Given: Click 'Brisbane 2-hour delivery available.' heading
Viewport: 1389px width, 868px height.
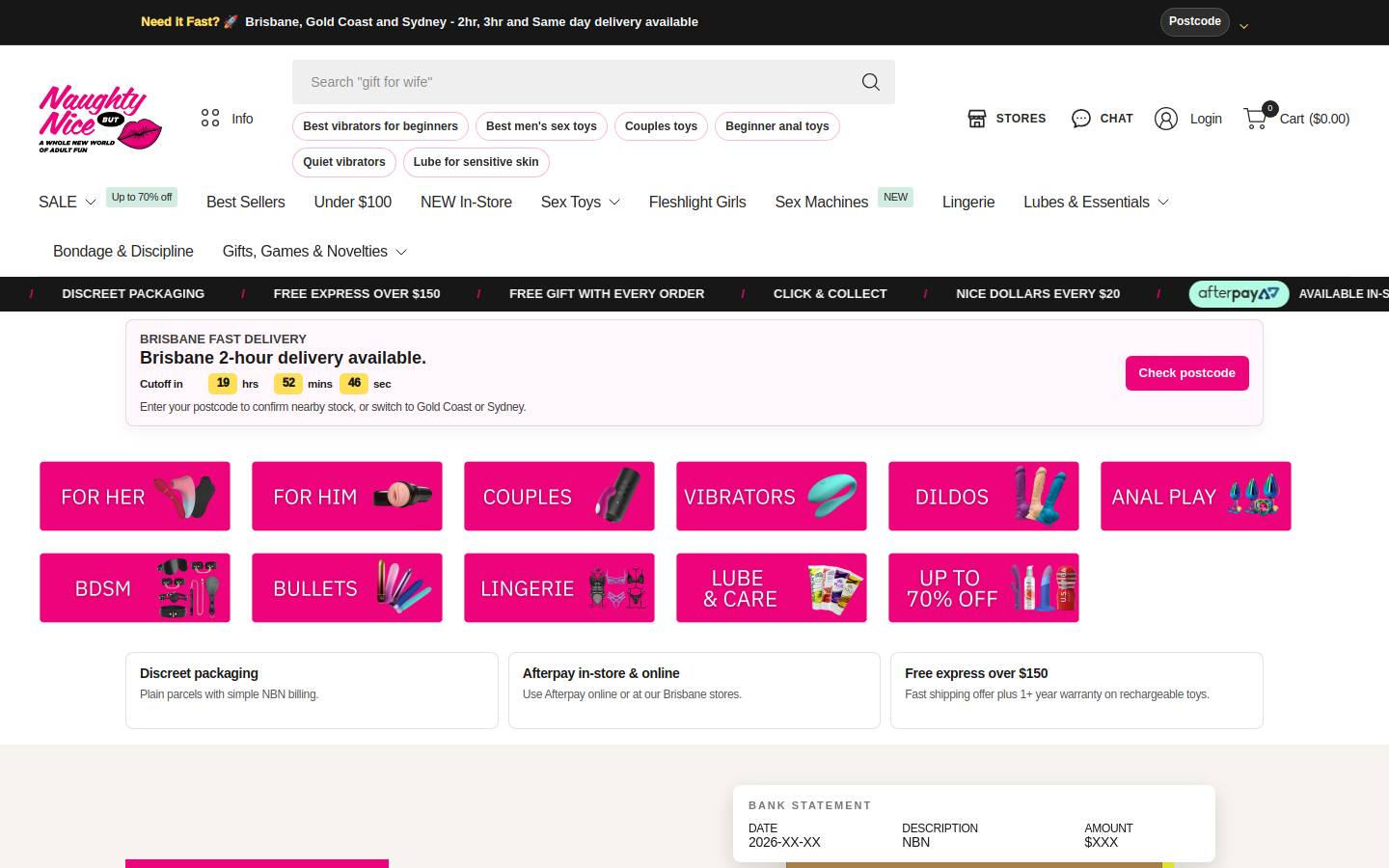Looking at the screenshot, I should click(x=283, y=358).
